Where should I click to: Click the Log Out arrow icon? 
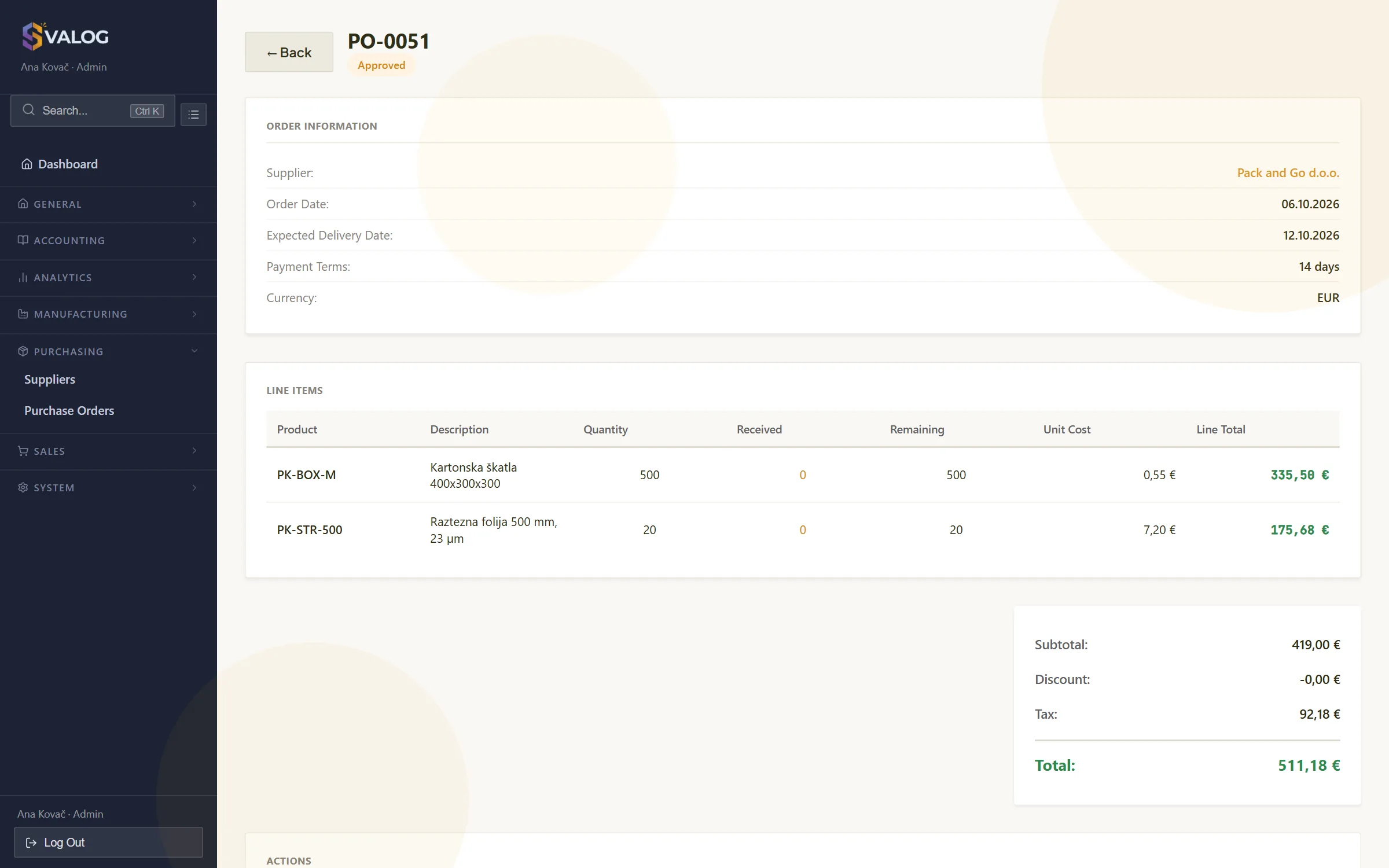(31, 843)
